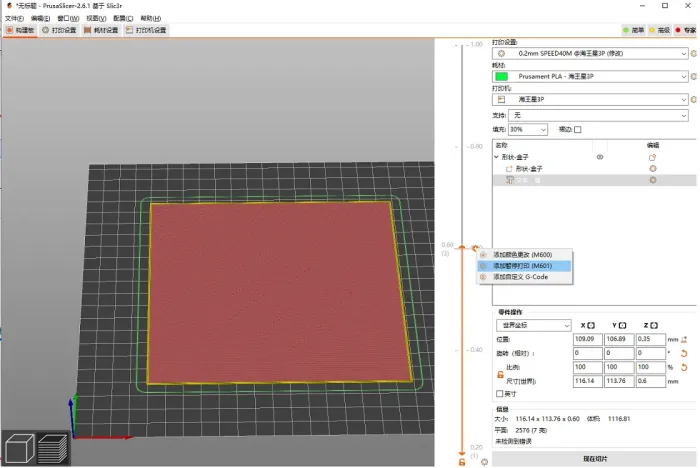Click the lower thumb of the layer slider
The image size is (700, 468).
pos(462,455)
